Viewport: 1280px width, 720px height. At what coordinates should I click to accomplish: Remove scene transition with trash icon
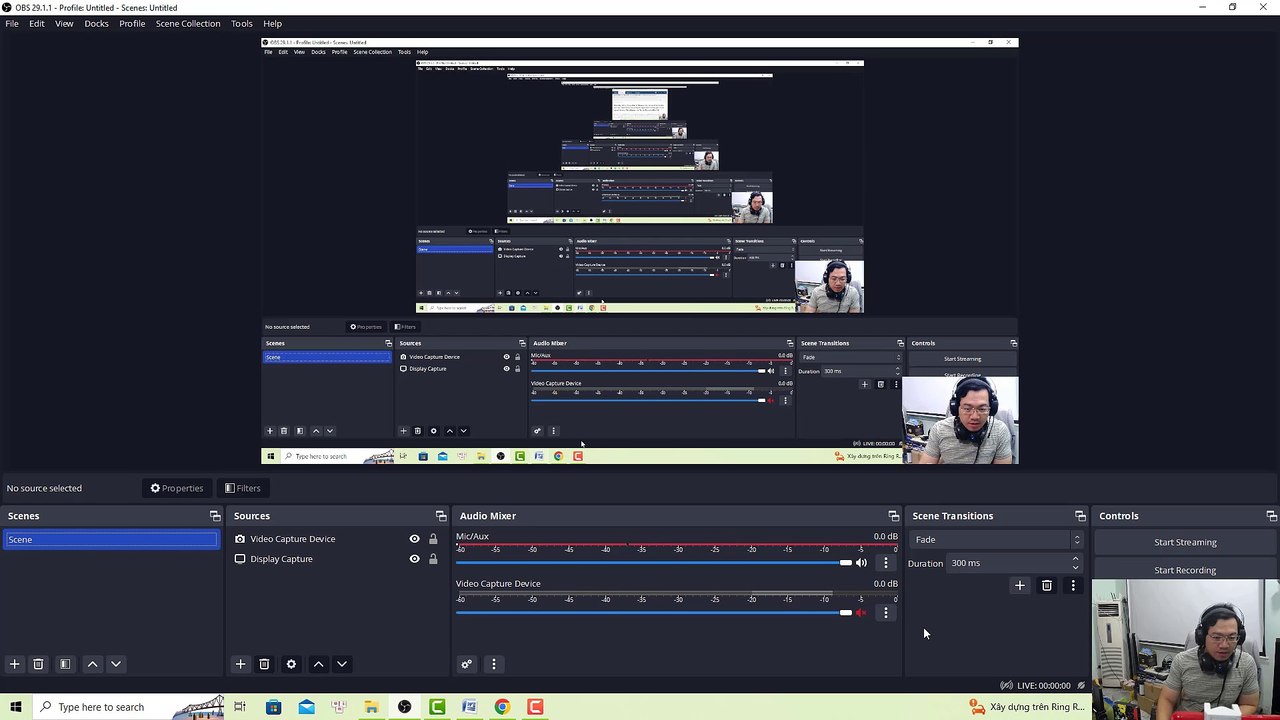(1047, 585)
